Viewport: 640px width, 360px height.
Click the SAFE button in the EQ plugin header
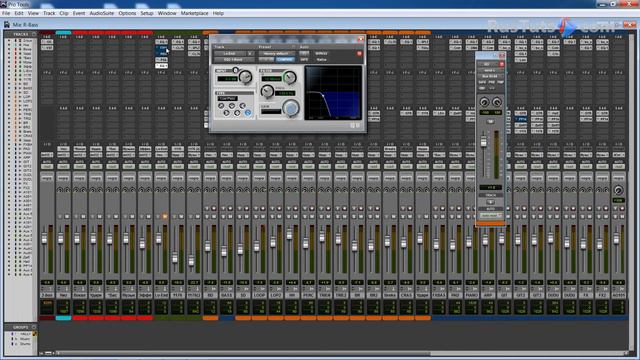tap(304, 60)
